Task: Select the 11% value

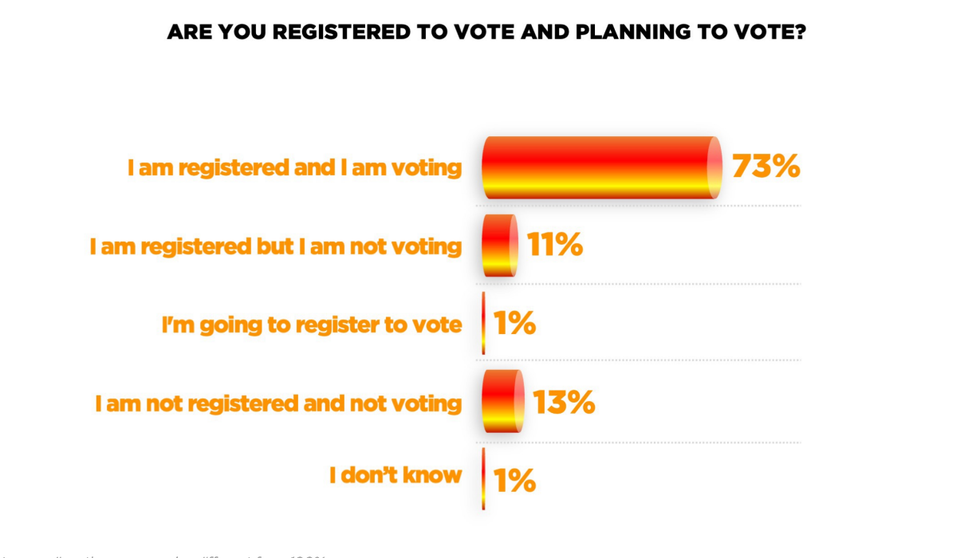Action: tap(555, 245)
